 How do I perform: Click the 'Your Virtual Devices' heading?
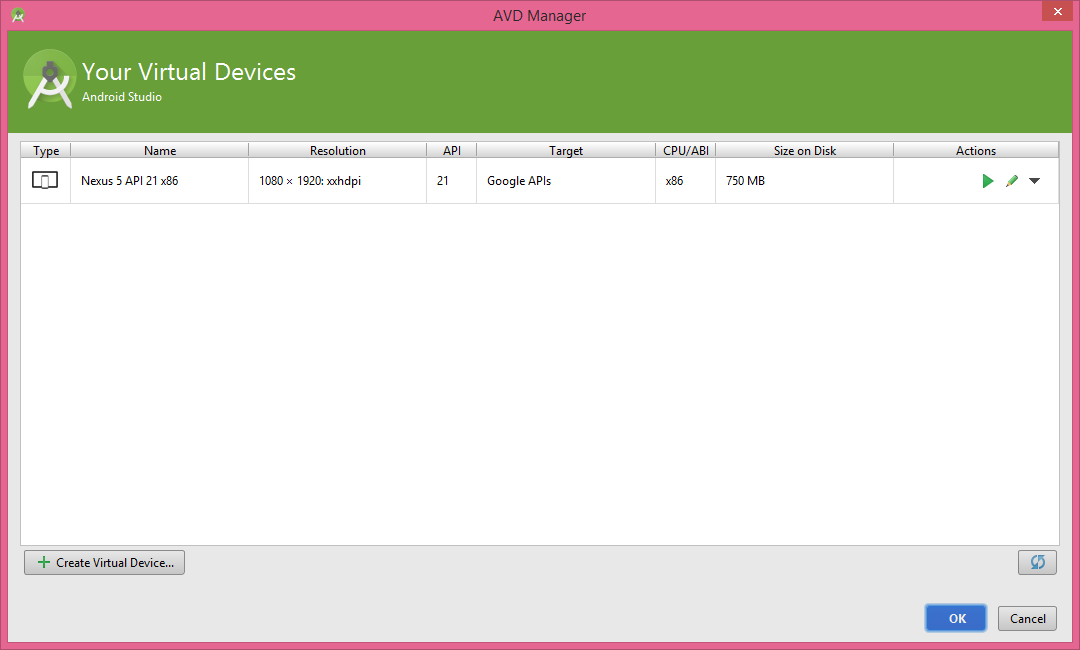(189, 72)
